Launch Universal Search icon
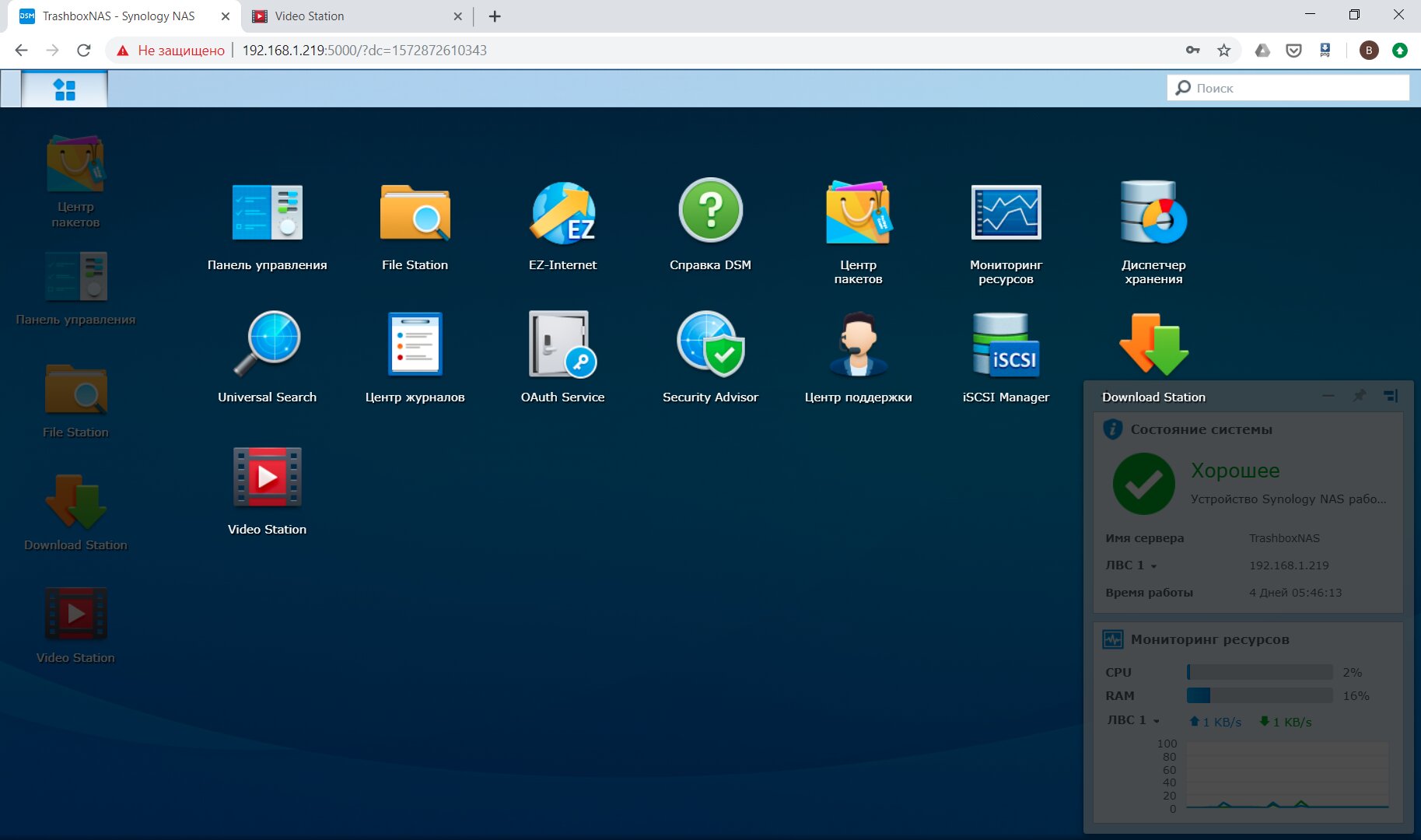The width and height of the screenshot is (1421, 840). (267, 343)
